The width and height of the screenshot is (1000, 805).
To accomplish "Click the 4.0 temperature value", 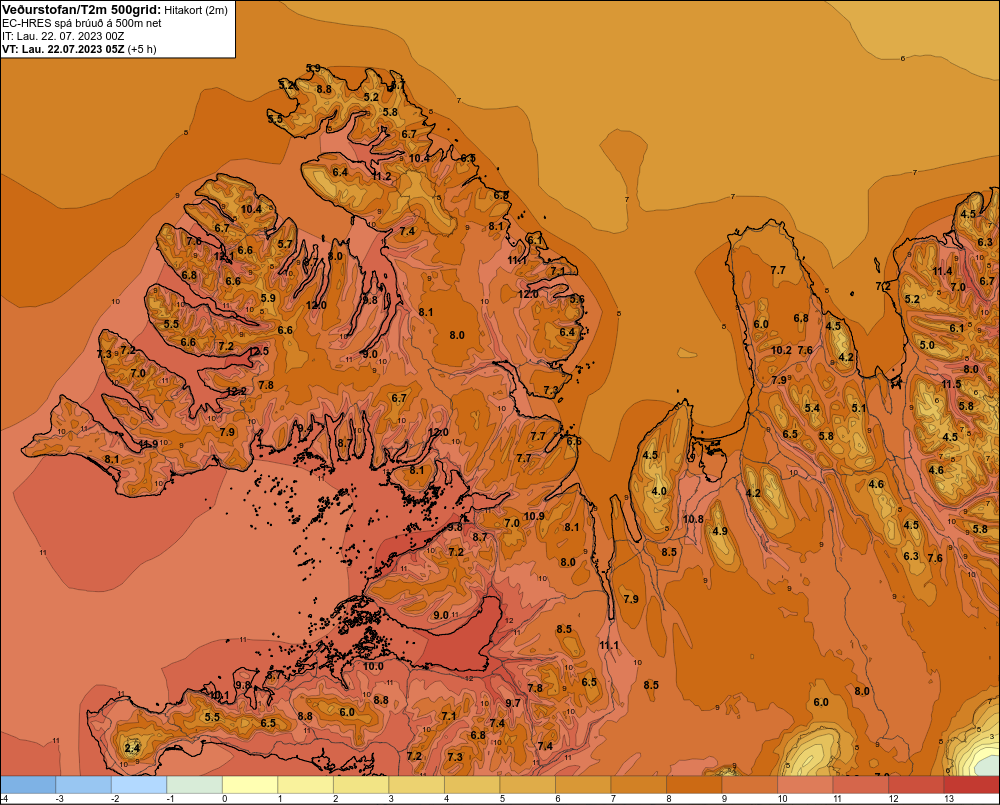I will (659, 491).
